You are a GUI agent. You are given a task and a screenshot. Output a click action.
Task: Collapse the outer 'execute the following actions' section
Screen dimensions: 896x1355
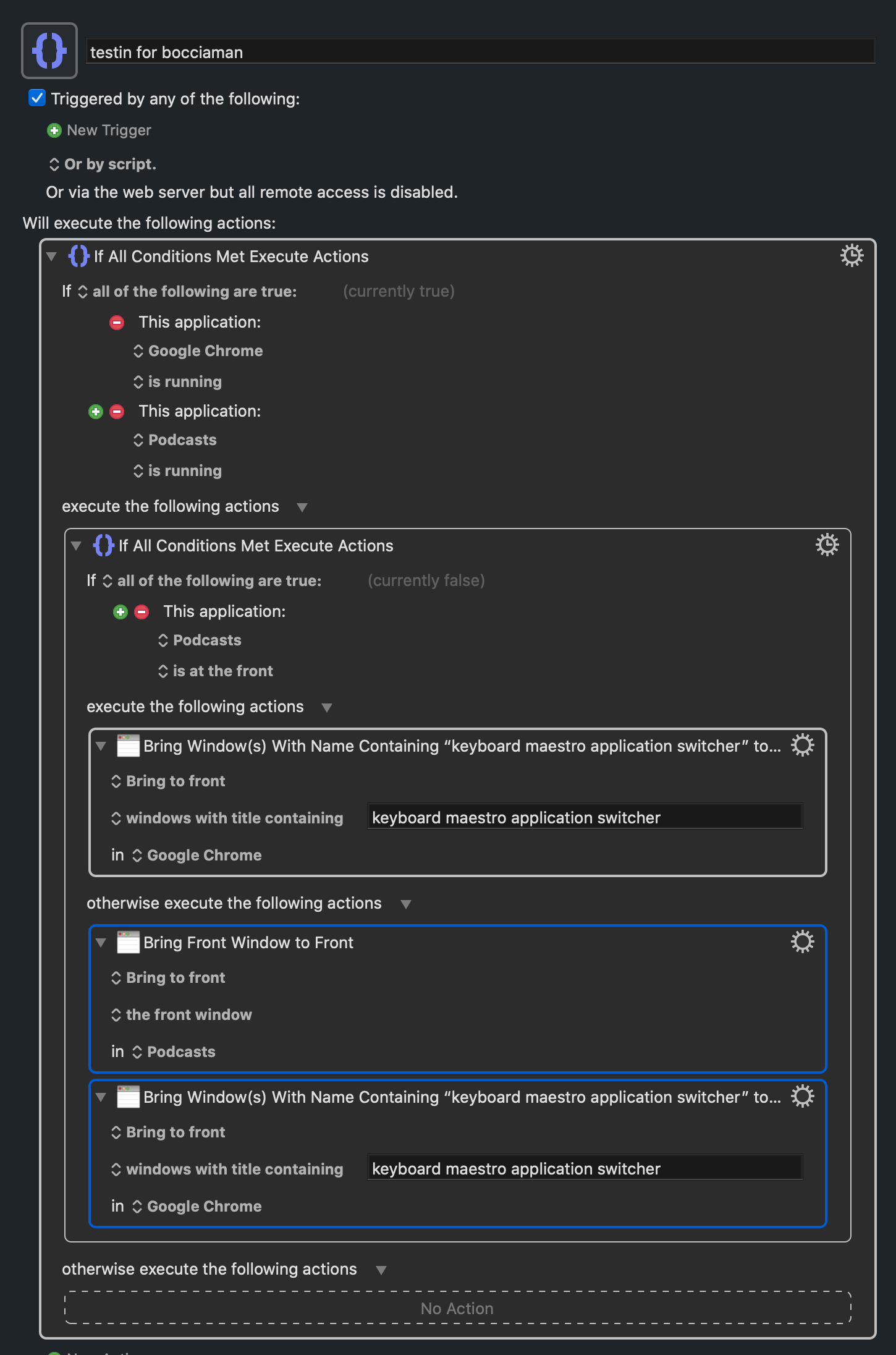[302, 508]
